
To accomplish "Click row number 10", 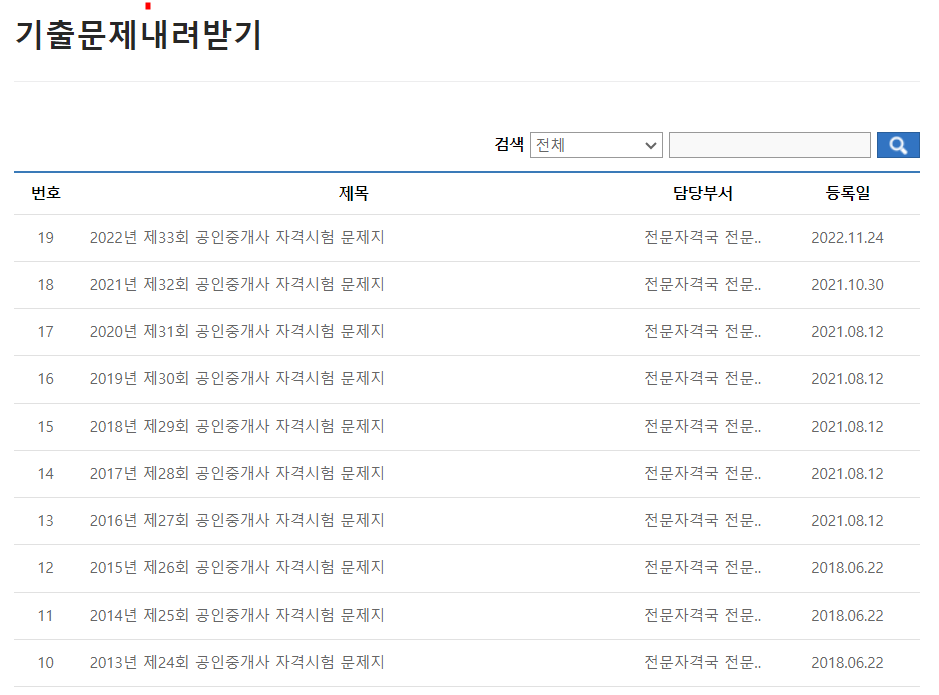I will [46, 663].
